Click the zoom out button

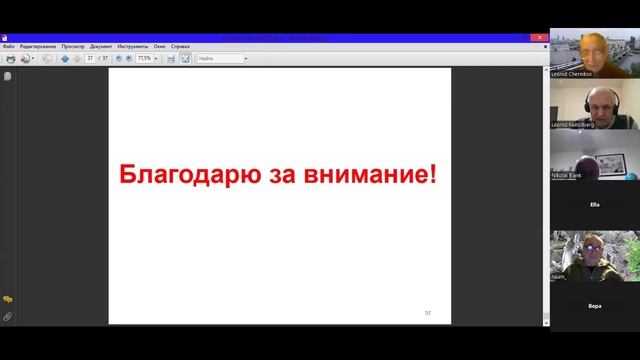click(119, 59)
